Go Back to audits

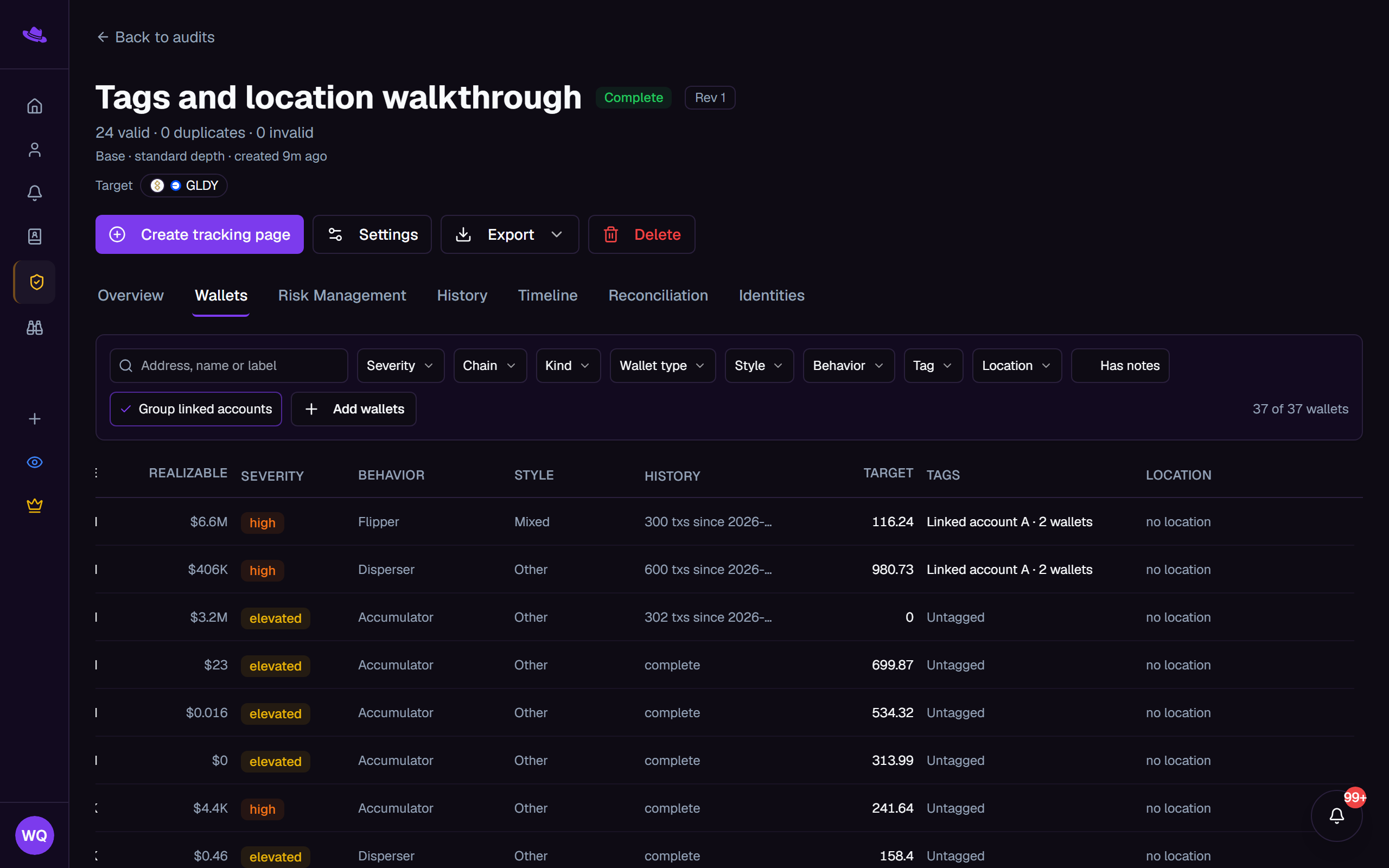(156, 37)
